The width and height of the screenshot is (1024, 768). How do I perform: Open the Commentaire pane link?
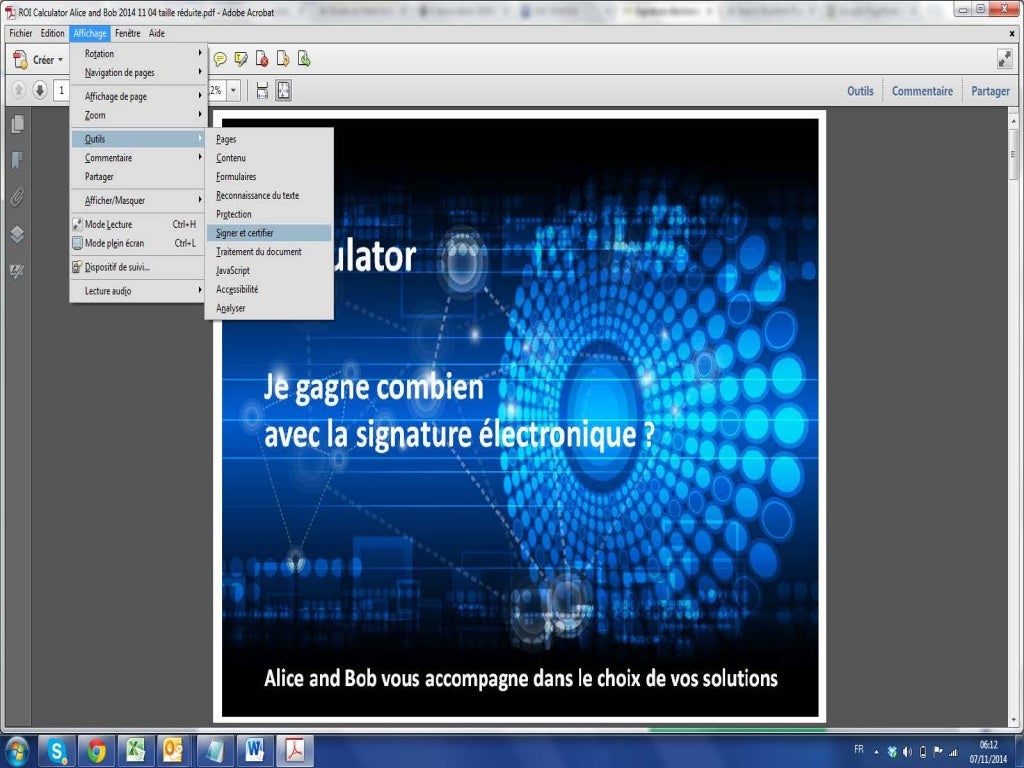tap(922, 91)
